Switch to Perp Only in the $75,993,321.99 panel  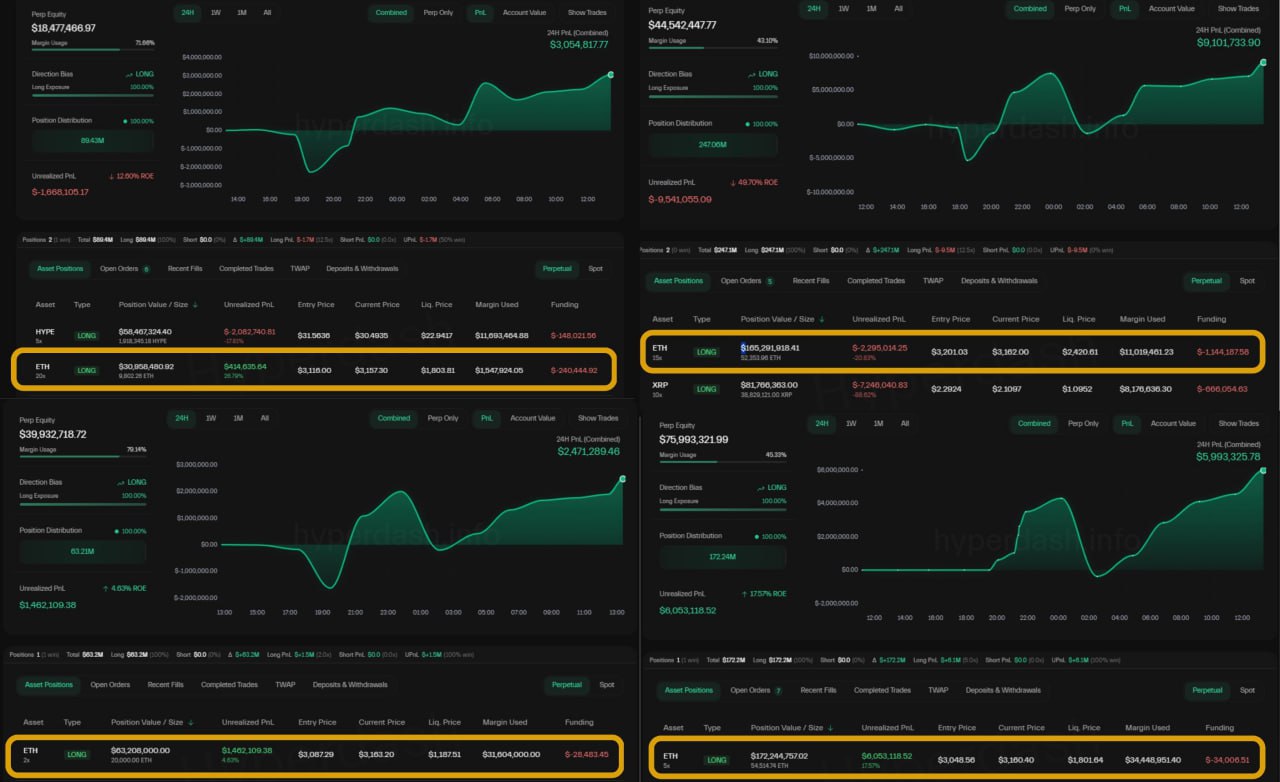click(1084, 423)
